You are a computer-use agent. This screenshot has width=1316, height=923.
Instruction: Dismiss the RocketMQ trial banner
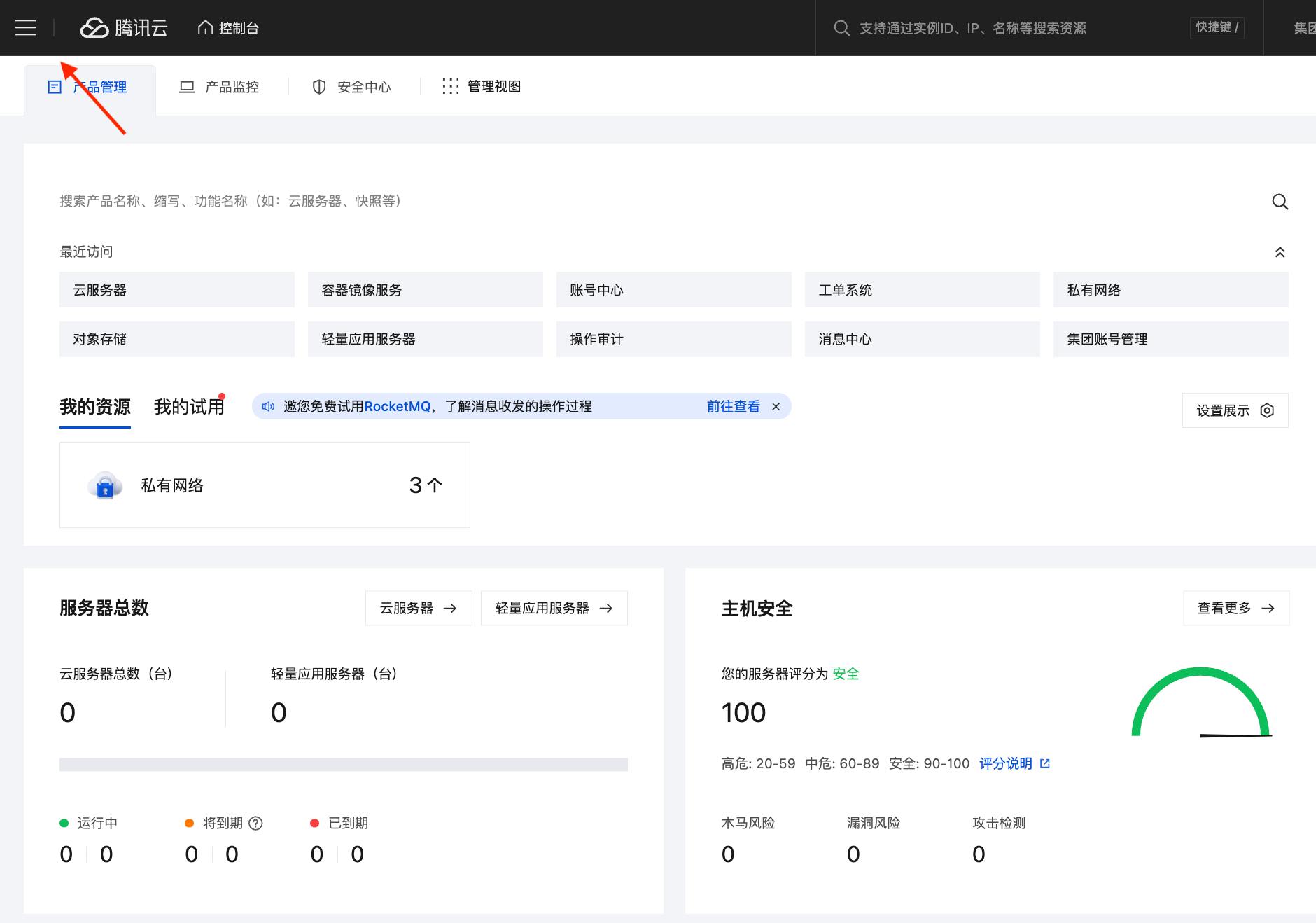tap(776, 407)
